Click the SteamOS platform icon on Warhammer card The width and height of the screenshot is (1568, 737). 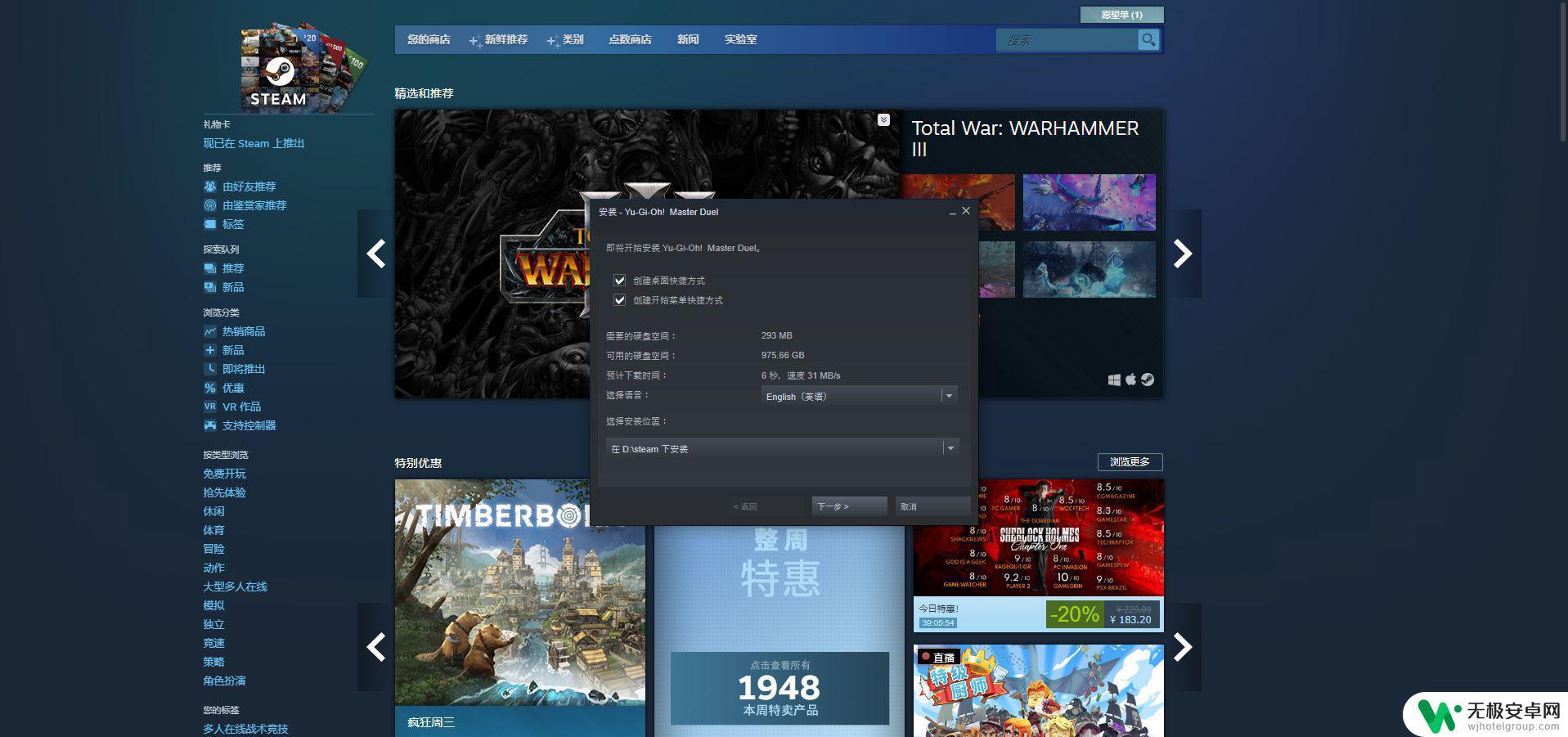[1148, 380]
